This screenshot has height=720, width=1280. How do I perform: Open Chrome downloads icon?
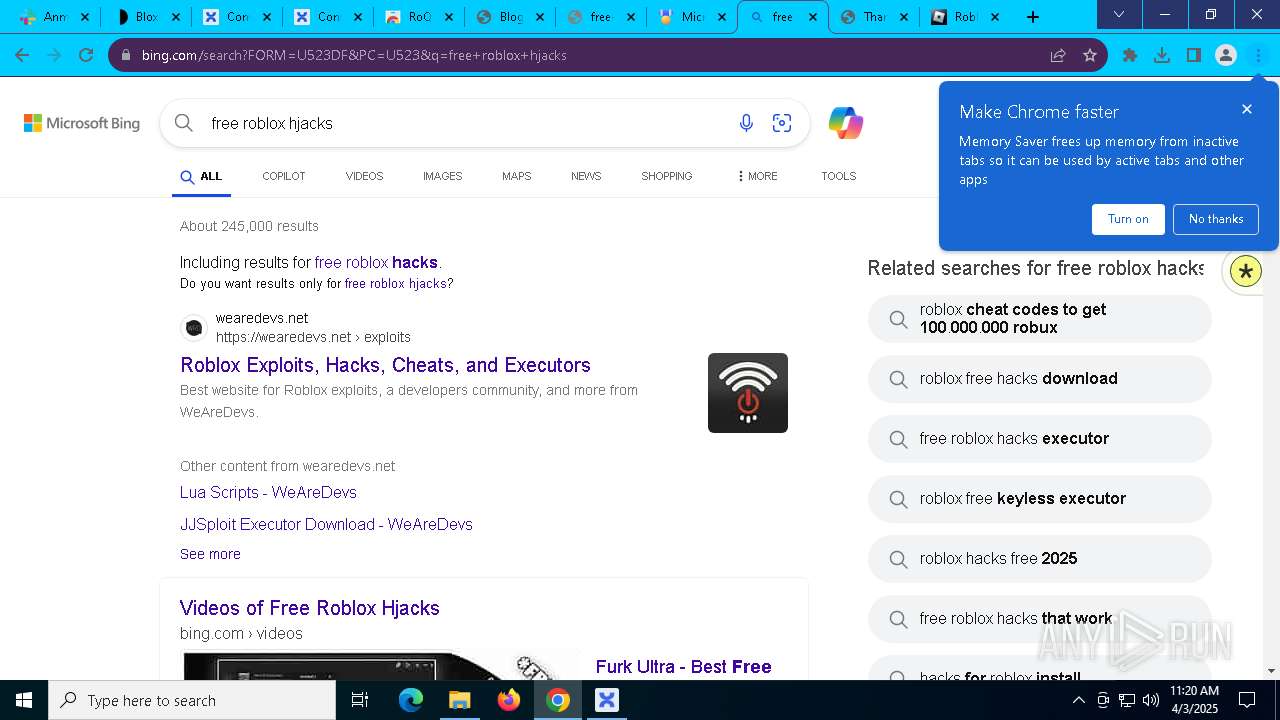tap(1162, 55)
